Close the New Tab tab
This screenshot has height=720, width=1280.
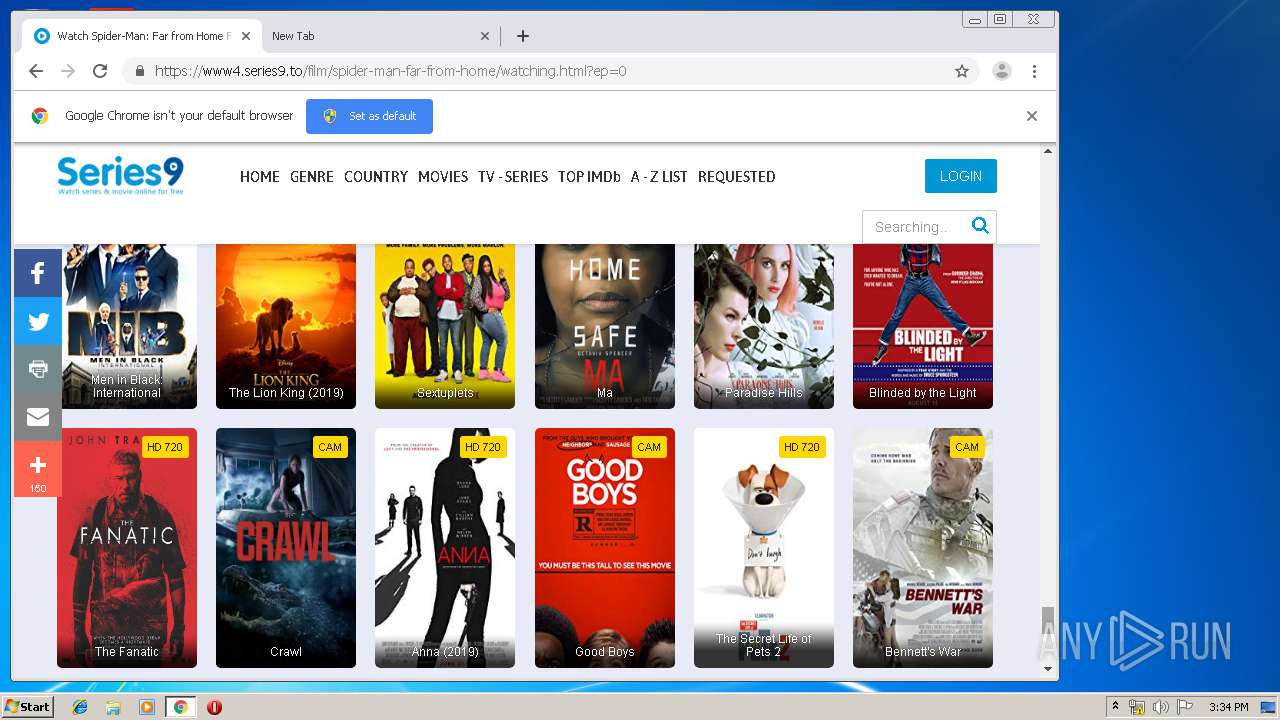485,36
